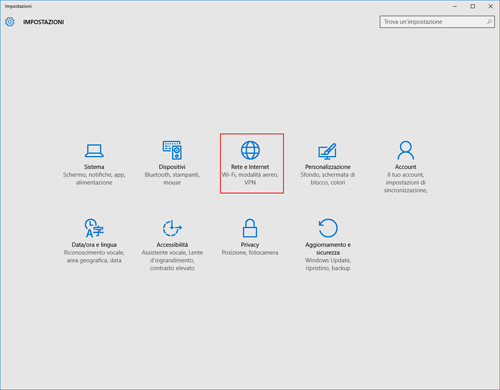Screen dimensions: 500x390
Task: Open the Privacy padlock icon
Action: [x=250, y=228]
